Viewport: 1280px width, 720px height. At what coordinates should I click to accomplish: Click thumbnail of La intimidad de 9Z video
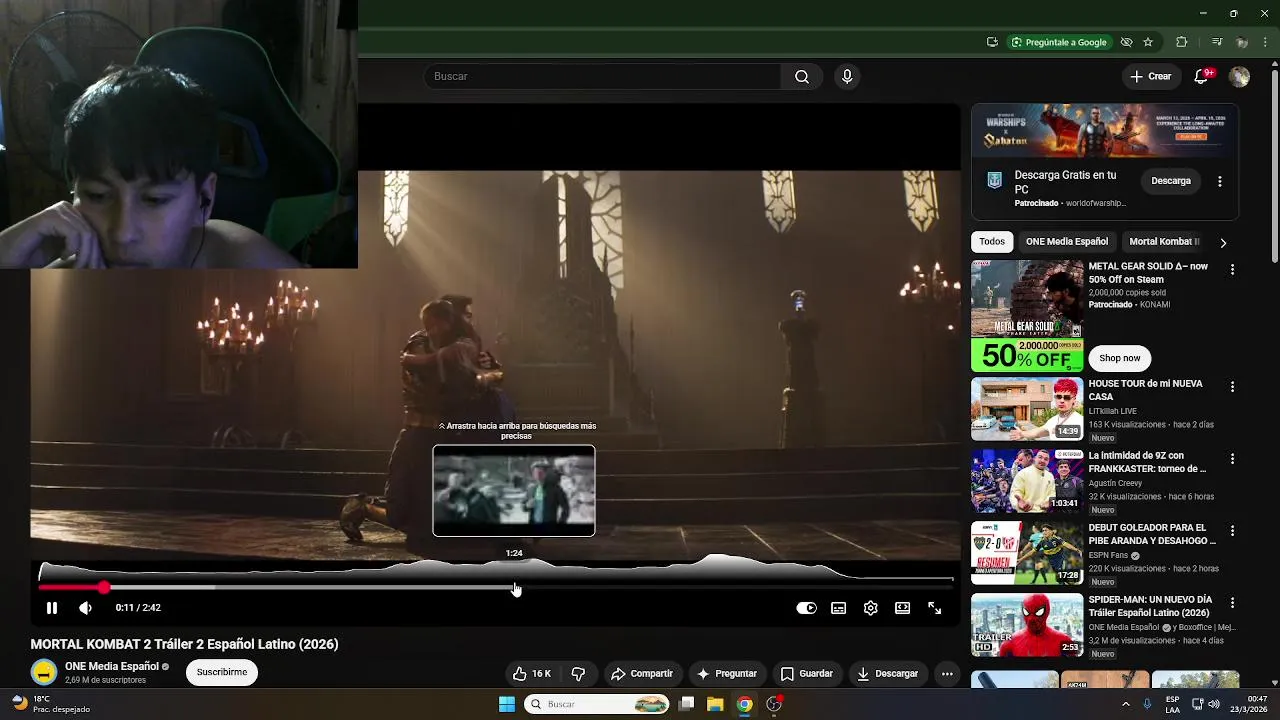coord(1027,481)
